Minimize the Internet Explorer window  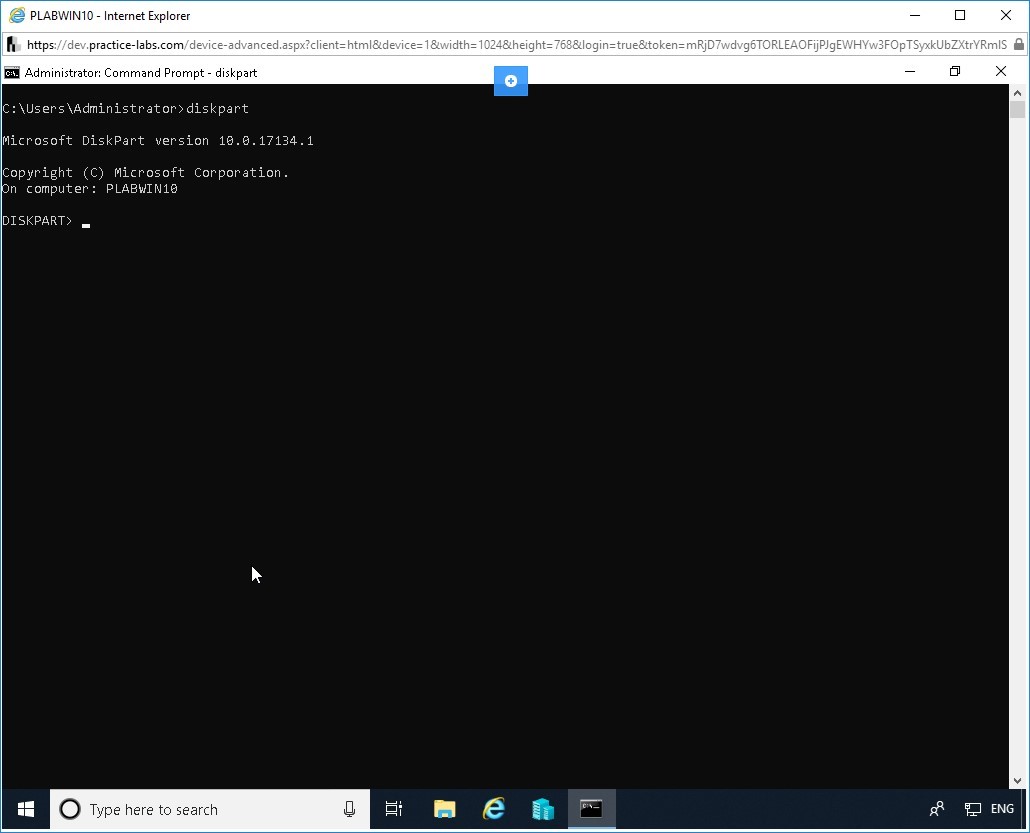pos(915,15)
